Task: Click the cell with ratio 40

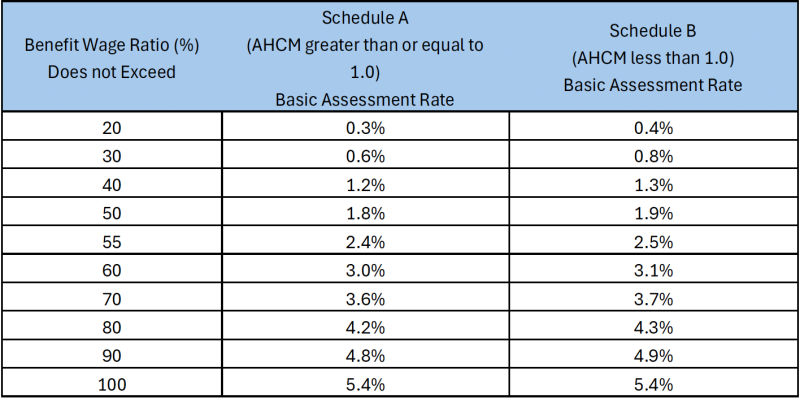Action: click(x=112, y=184)
